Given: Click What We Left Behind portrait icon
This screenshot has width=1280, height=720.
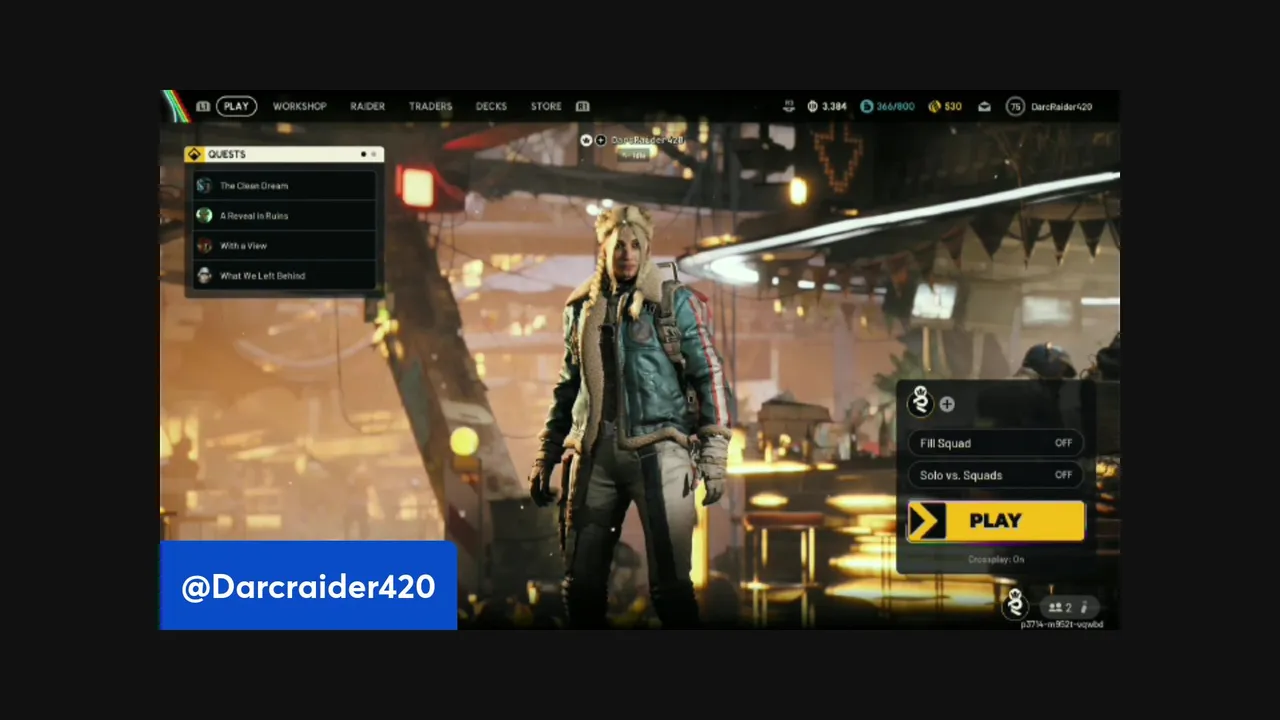Looking at the screenshot, I should pos(204,275).
